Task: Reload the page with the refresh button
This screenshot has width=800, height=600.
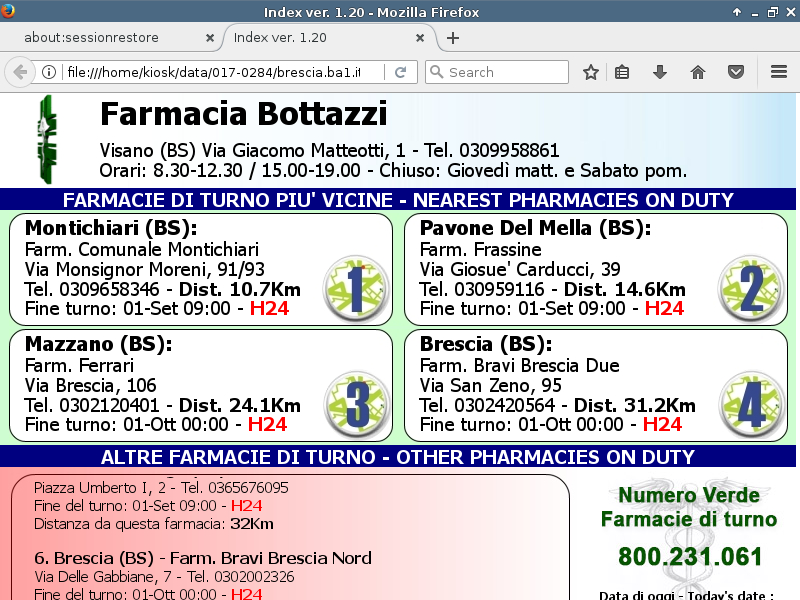Action: click(400, 72)
